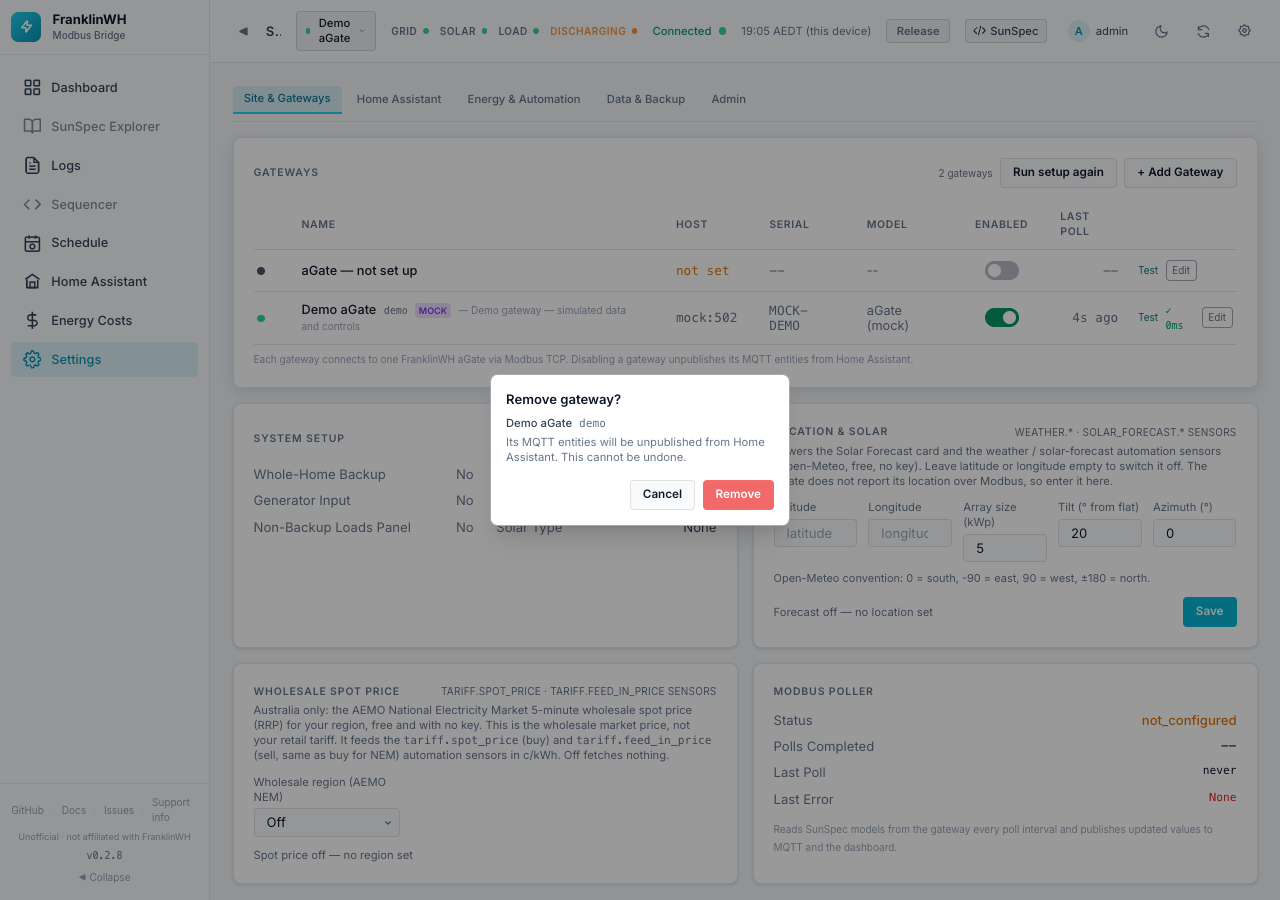Click the Release button
The width and height of the screenshot is (1280, 900).
[x=918, y=31]
